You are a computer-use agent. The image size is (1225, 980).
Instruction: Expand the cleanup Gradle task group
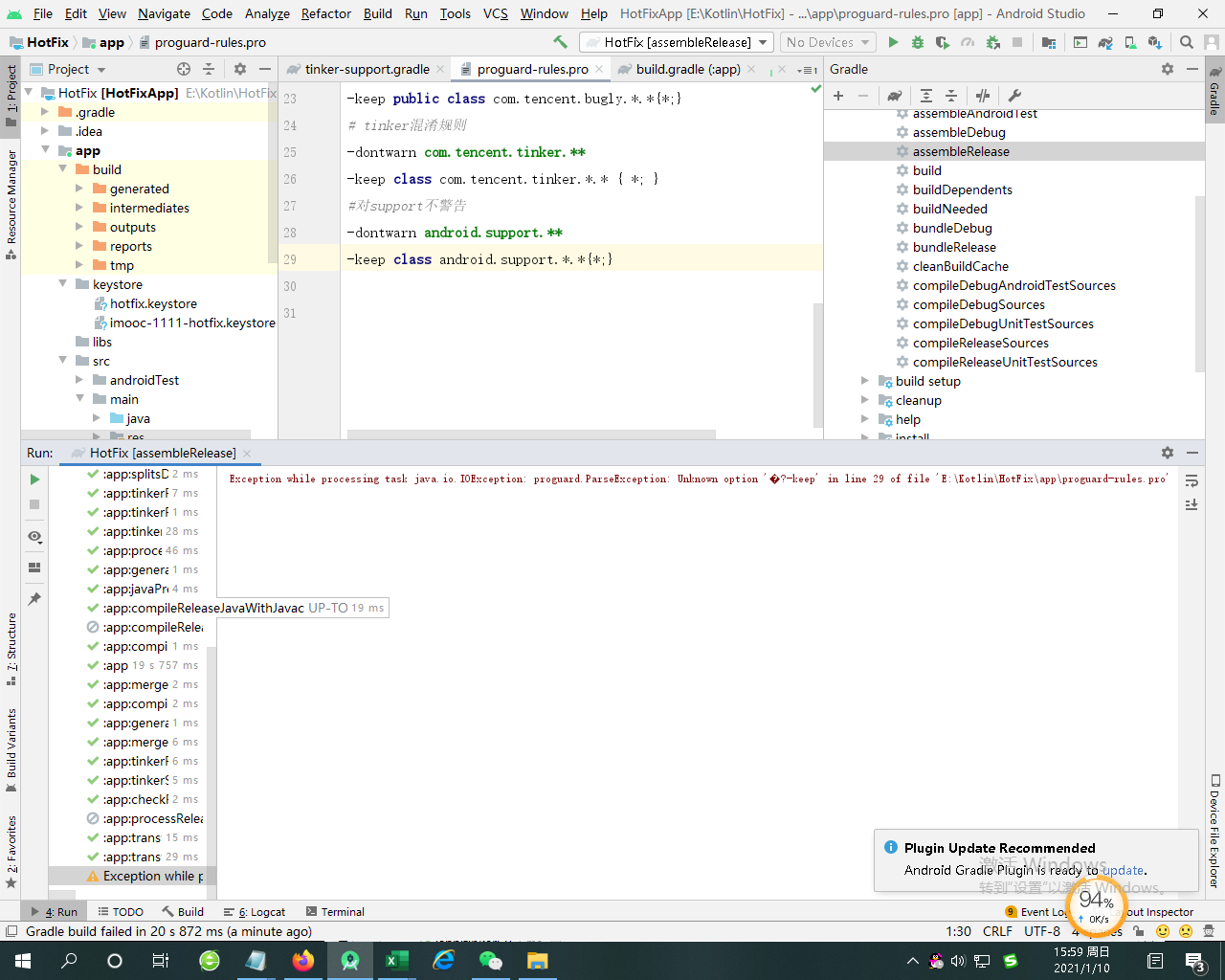(x=865, y=400)
